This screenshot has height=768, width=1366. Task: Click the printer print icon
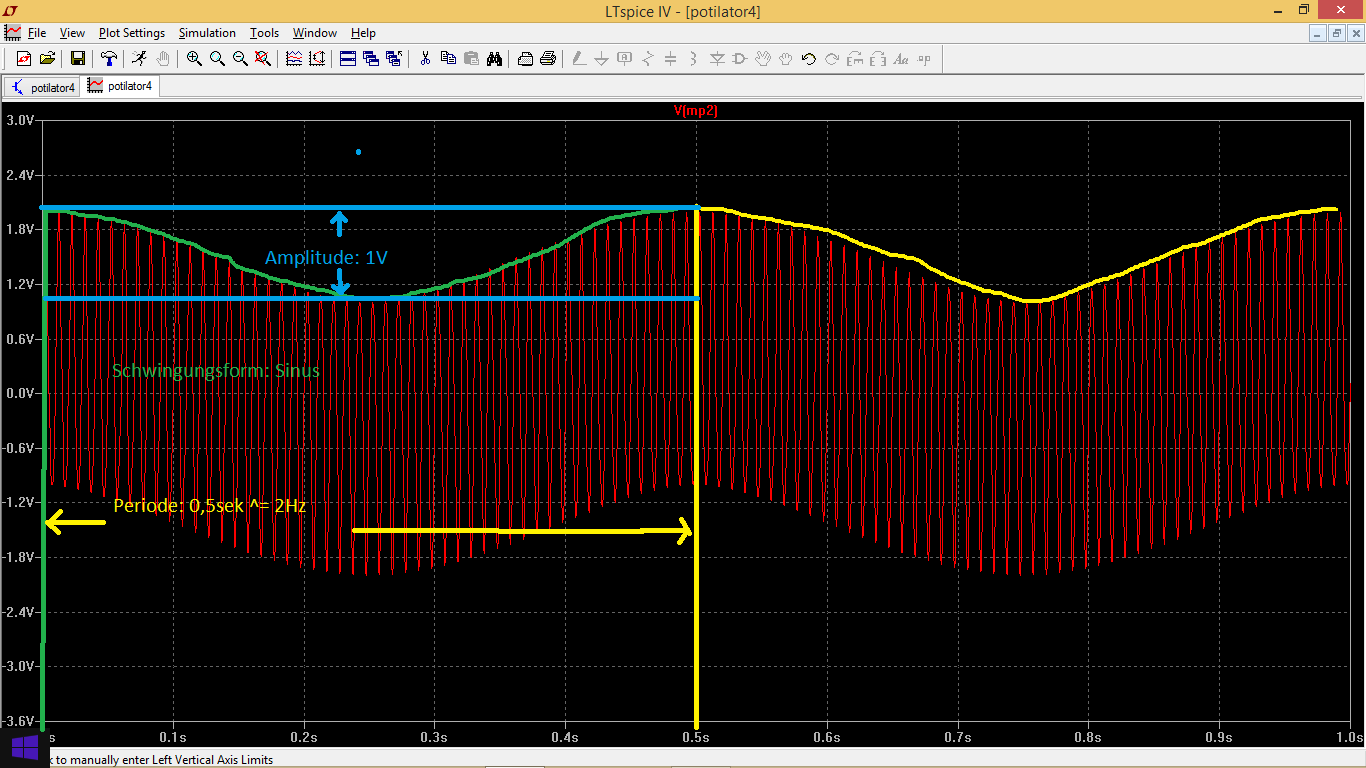coord(548,59)
